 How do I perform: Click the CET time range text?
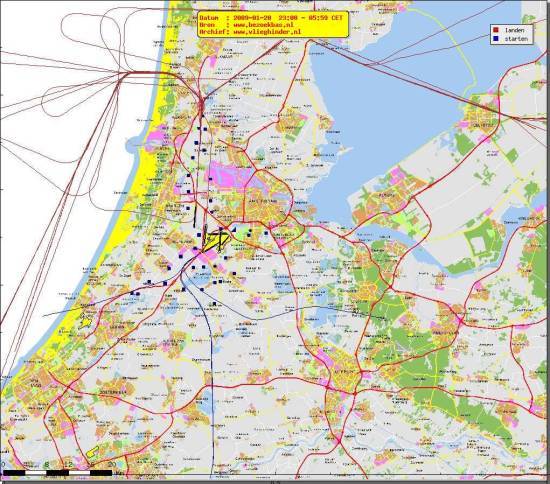(310, 18)
